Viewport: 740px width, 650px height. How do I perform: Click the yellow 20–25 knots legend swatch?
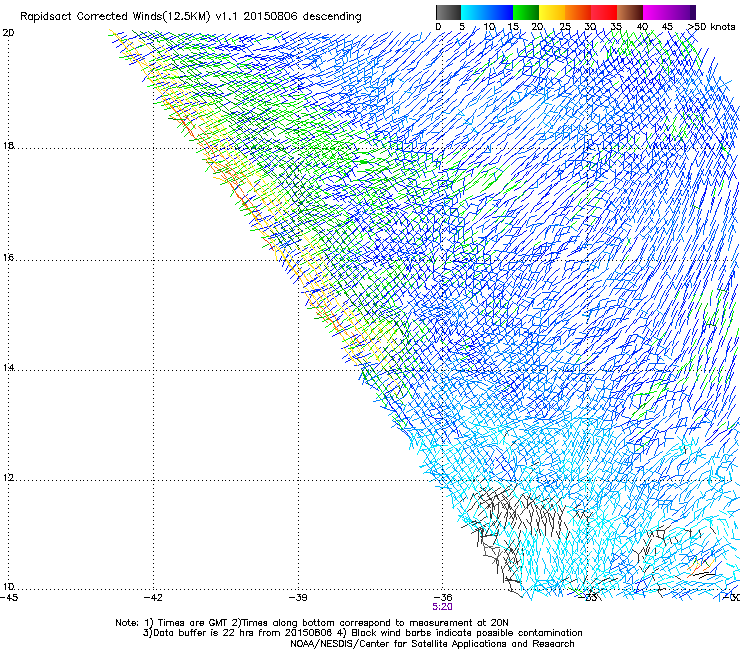point(552,12)
